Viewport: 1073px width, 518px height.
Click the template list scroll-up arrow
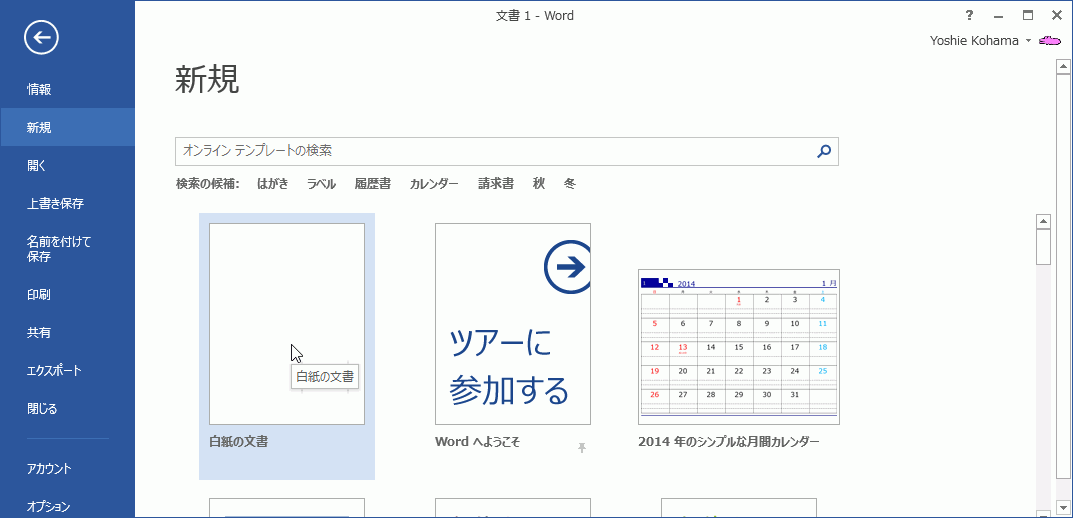click(x=1044, y=222)
